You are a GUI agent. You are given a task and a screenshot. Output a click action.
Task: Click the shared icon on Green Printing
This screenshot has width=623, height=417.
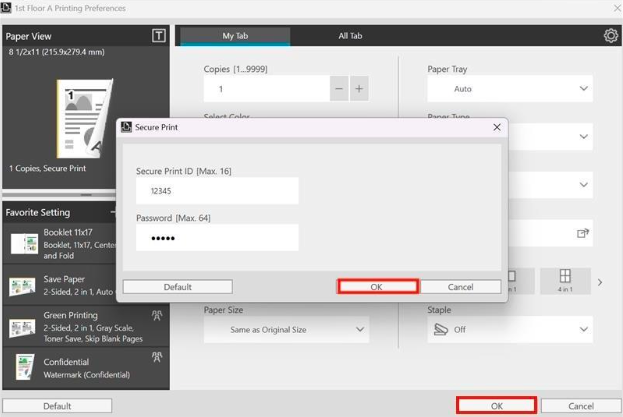pos(157,316)
